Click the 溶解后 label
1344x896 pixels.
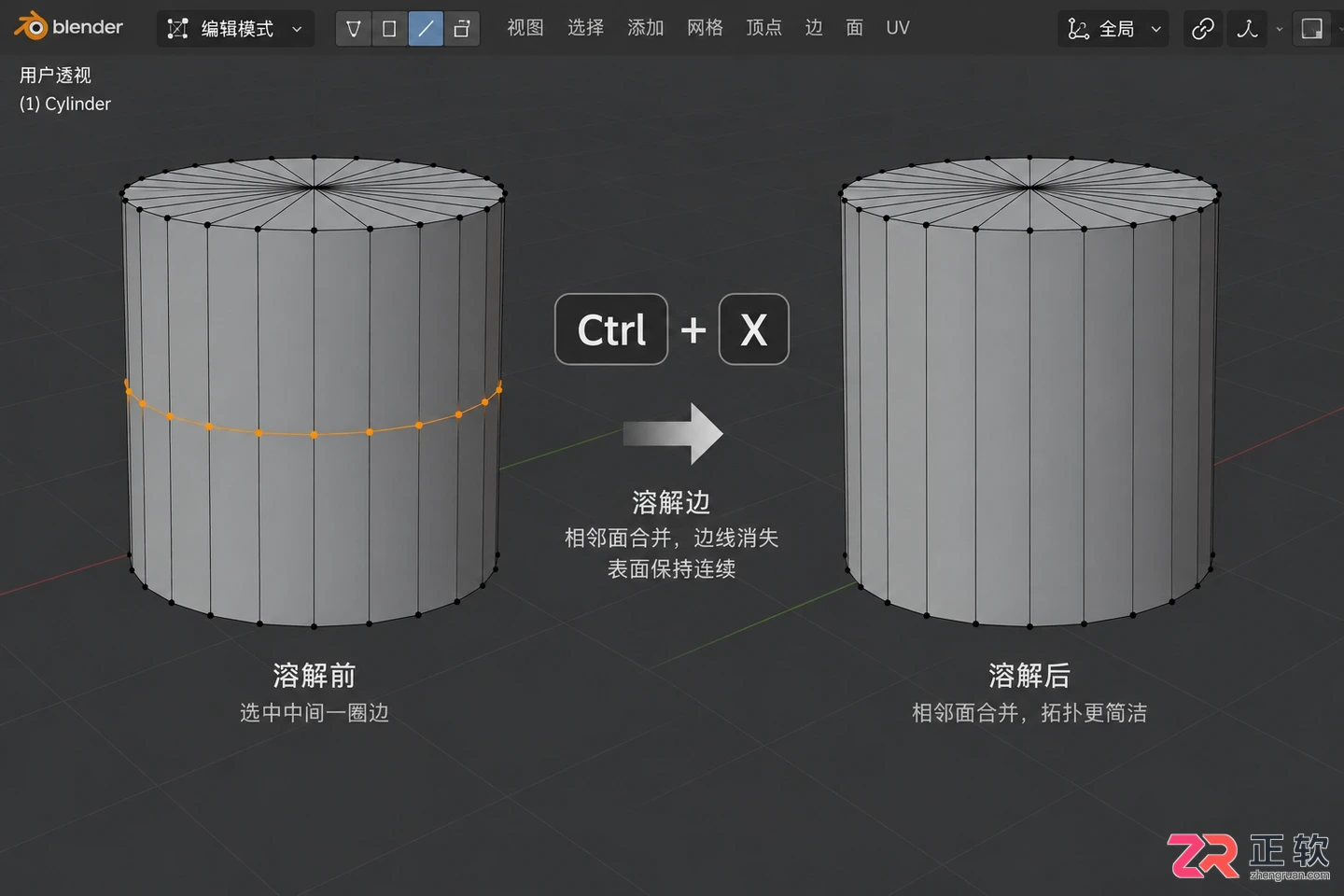point(1029,675)
